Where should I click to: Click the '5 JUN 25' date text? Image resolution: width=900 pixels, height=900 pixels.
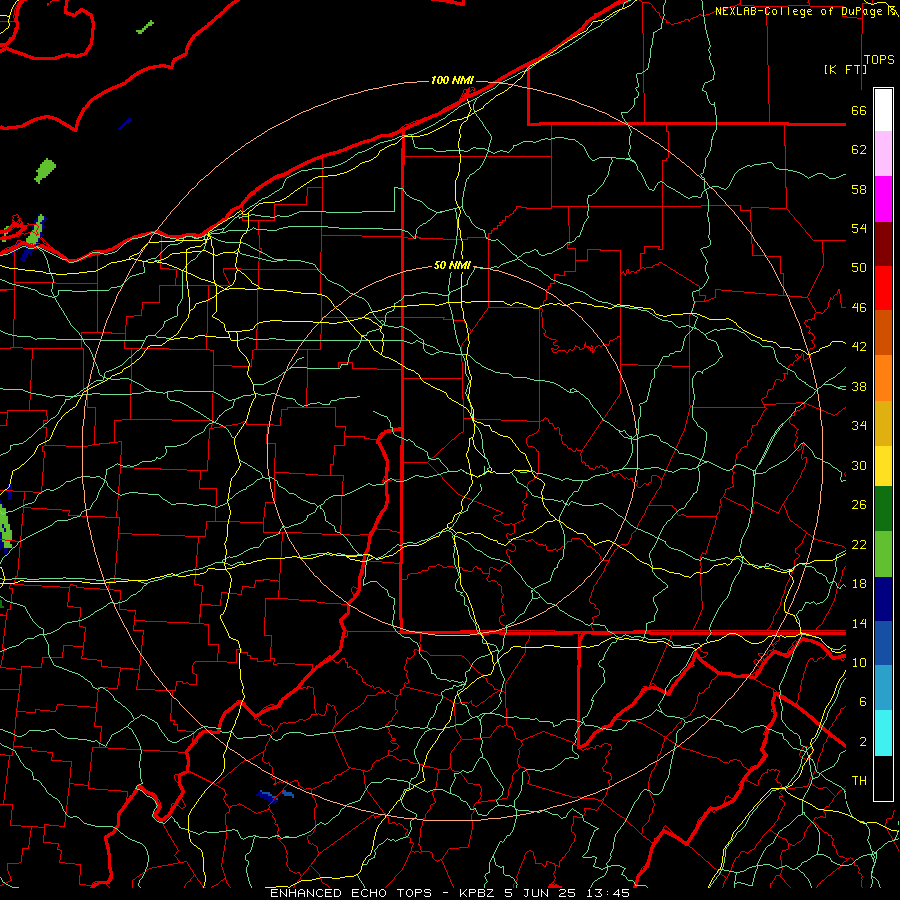click(x=541, y=893)
